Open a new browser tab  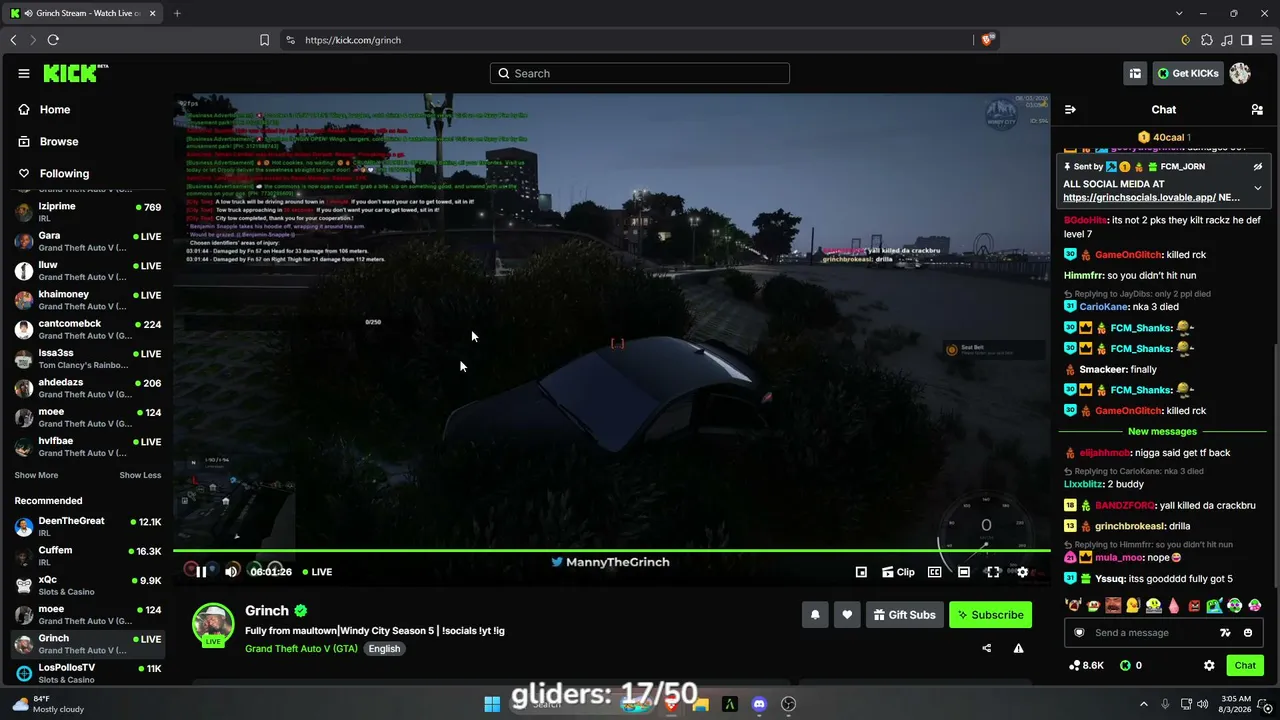pos(177,13)
